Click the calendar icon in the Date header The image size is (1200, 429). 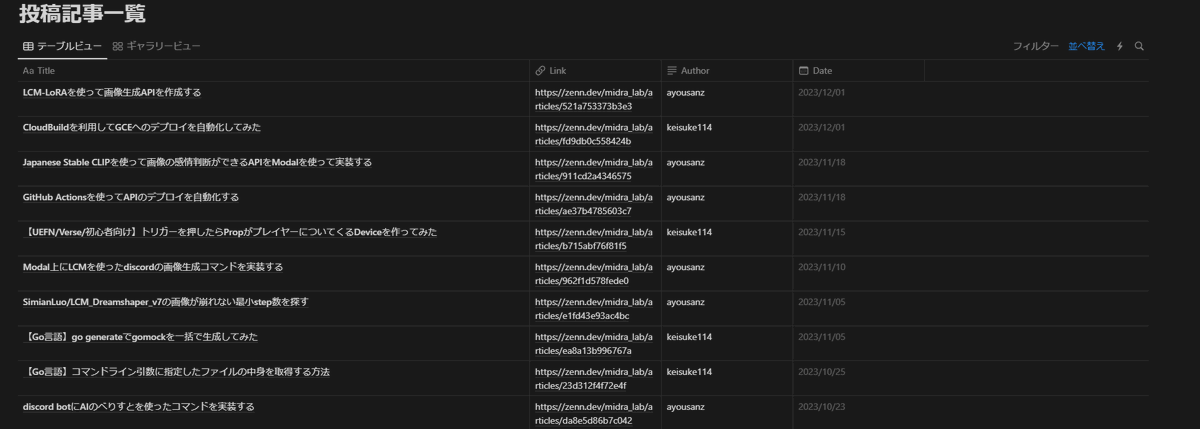point(803,71)
